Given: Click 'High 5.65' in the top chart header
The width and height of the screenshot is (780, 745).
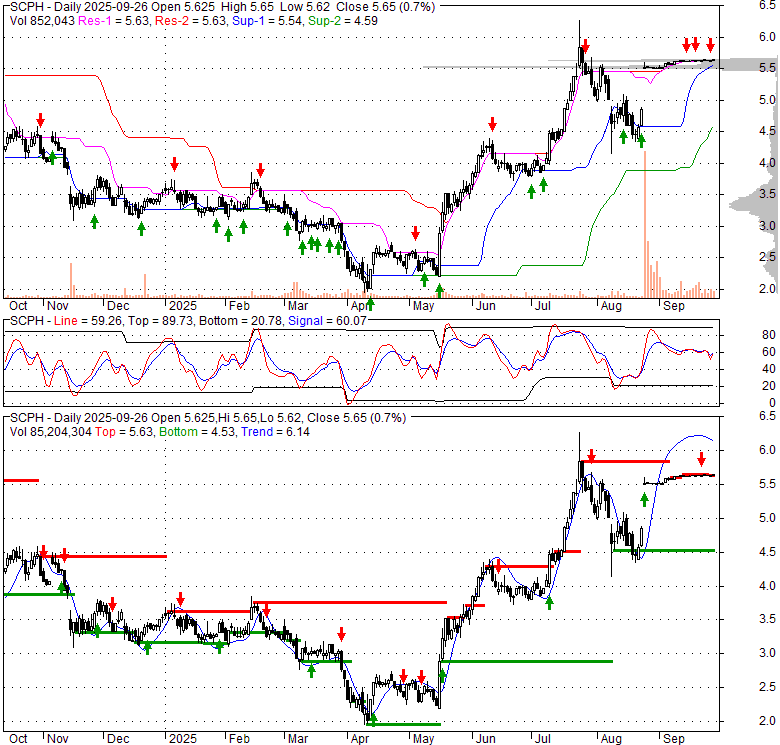Looking at the screenshot, I should pos(248,7).
